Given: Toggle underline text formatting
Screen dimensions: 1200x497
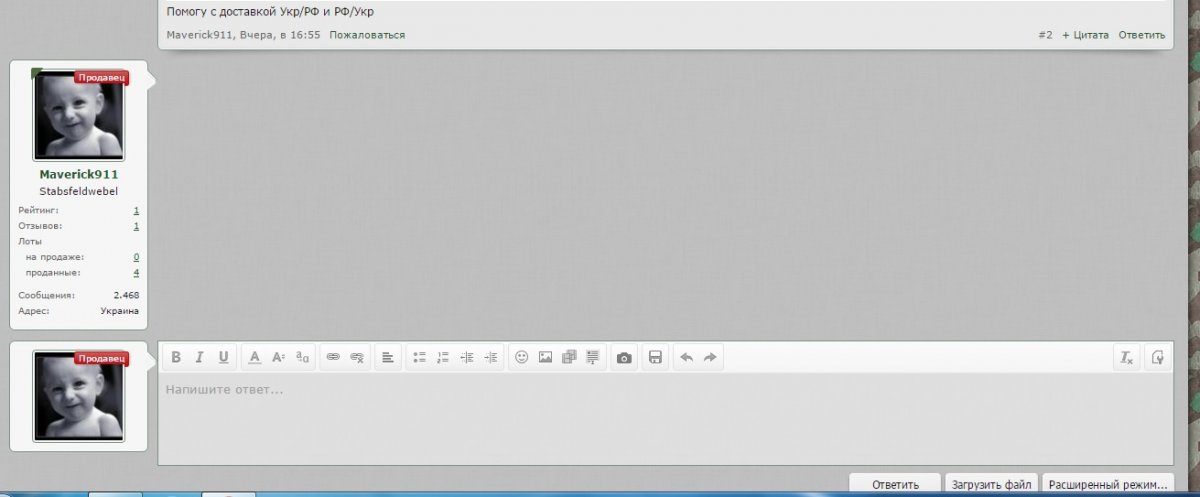Looking at the screenshot, I should click(223, 357).
